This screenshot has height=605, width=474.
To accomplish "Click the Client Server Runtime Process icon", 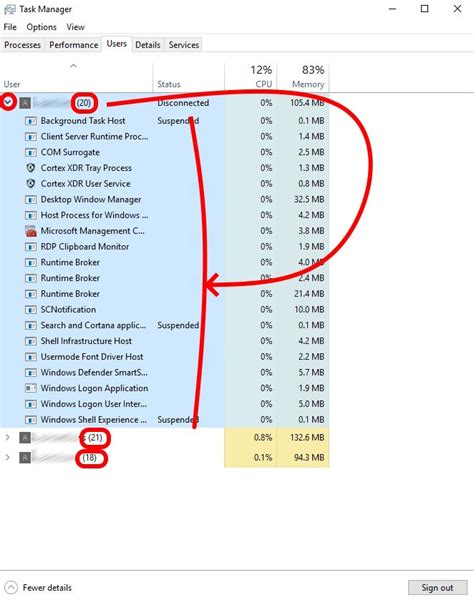I will pyautogui.click(x=30, y=137).
